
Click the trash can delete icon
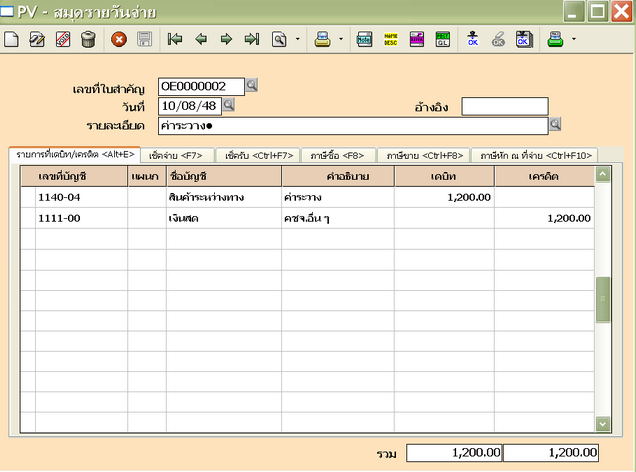point(88,40)
